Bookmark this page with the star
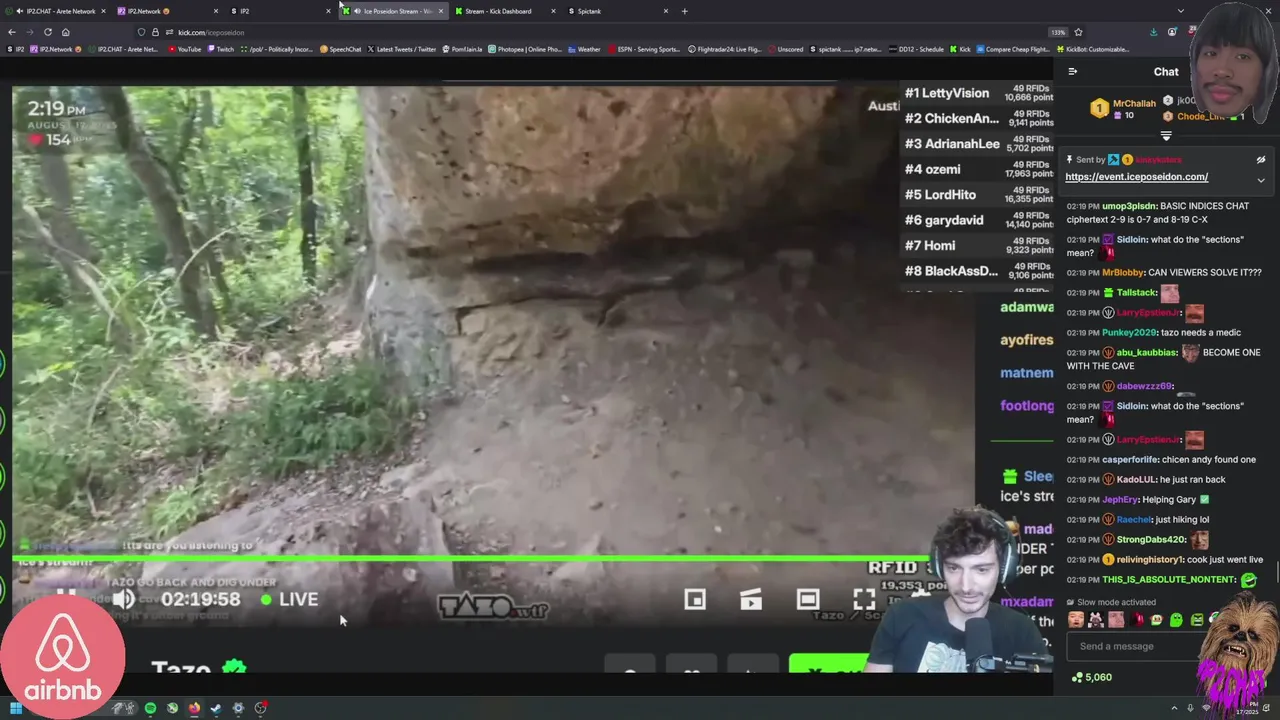This screenshot has width=1280, height=720. (1078, 32)
